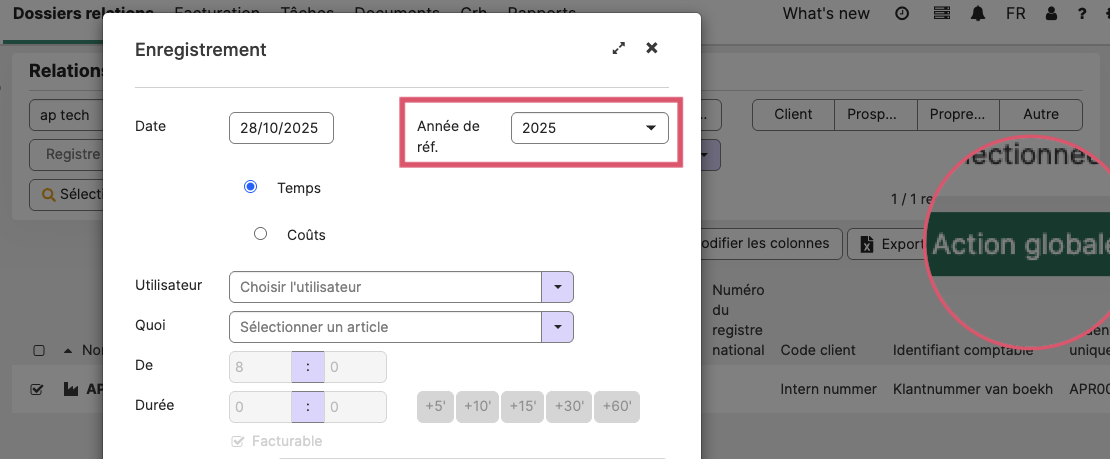
Task: Add +5' to duration
Action: (x=435, y=407)
